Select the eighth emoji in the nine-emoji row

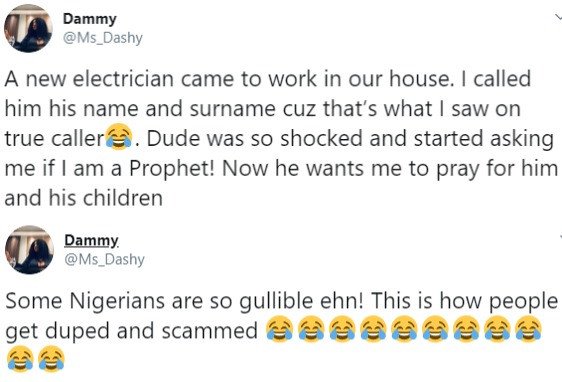[497, 329]
